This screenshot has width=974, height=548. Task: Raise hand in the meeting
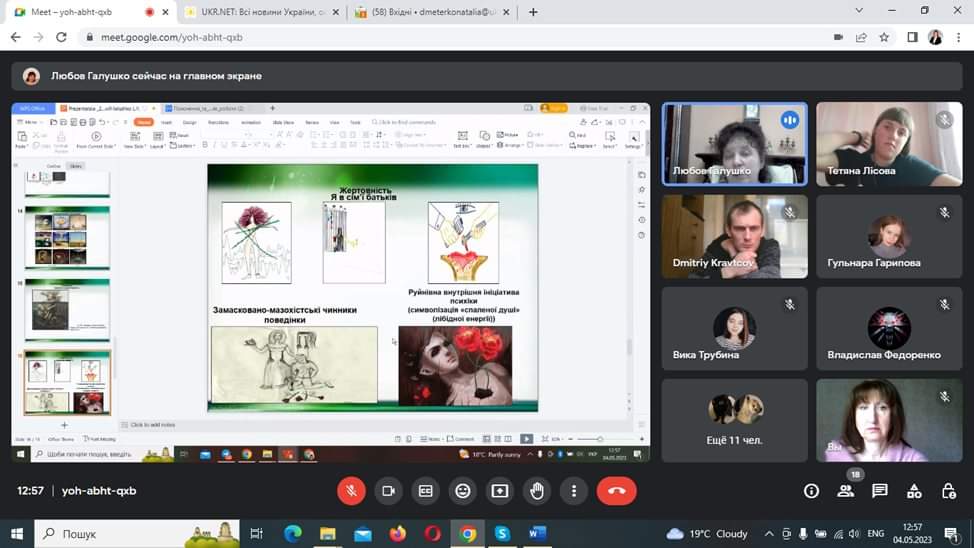click(537, 491)
